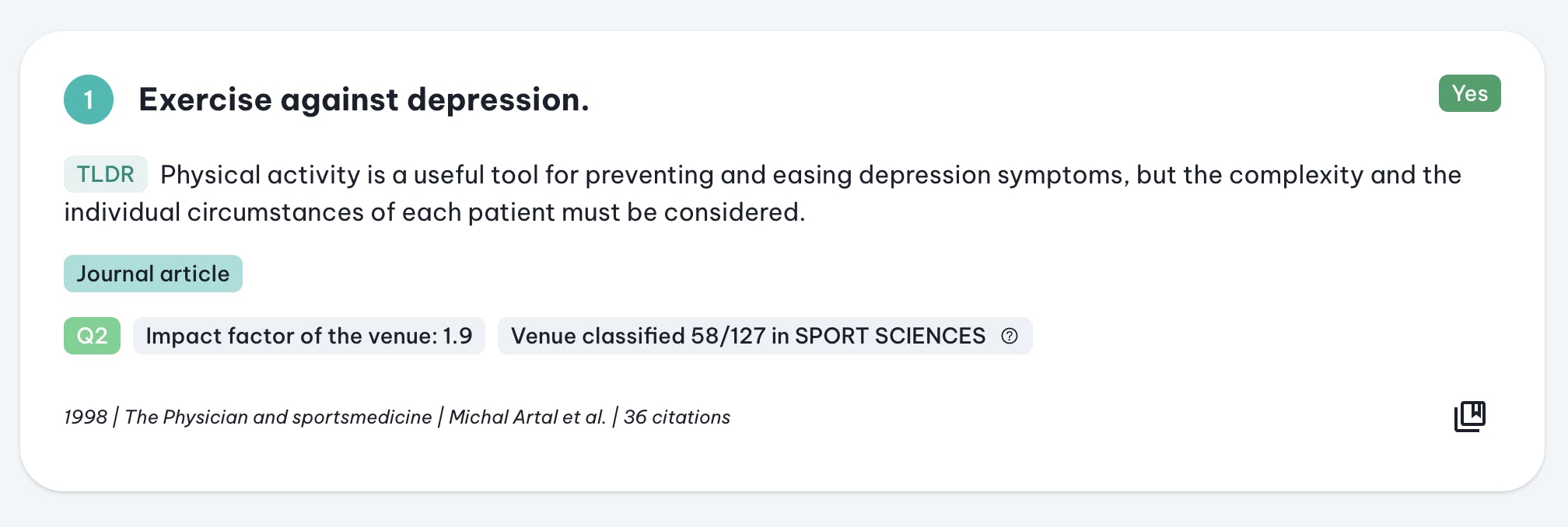This screenshot has height=527, width=1568.
Task: Click the word 'depression' in the title
Action: pos(498,101)
